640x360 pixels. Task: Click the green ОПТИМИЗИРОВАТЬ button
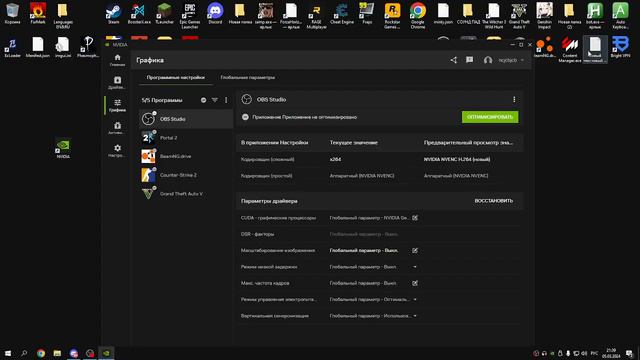[490, 117]
